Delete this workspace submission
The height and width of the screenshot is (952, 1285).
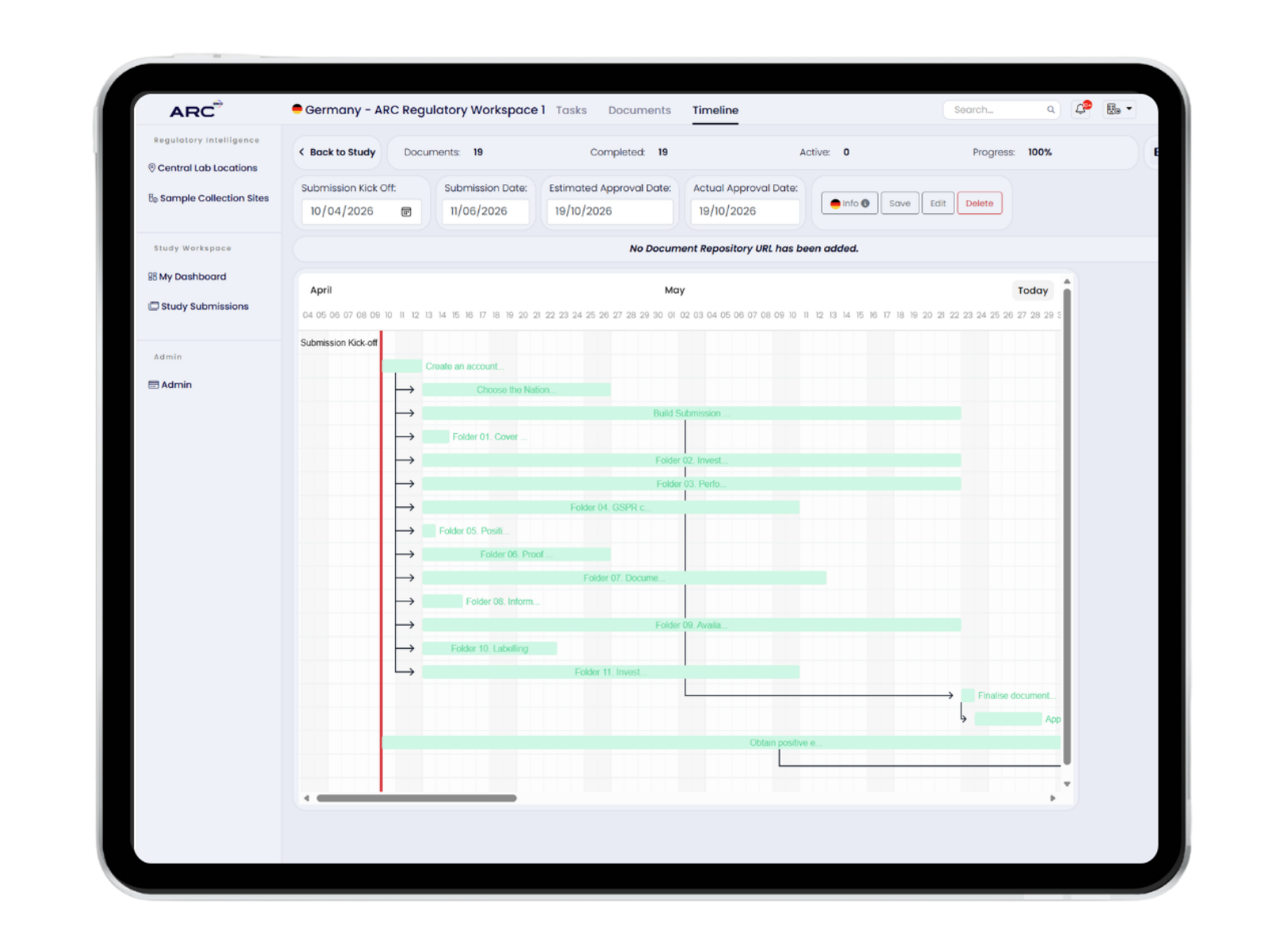coord(980,204)
